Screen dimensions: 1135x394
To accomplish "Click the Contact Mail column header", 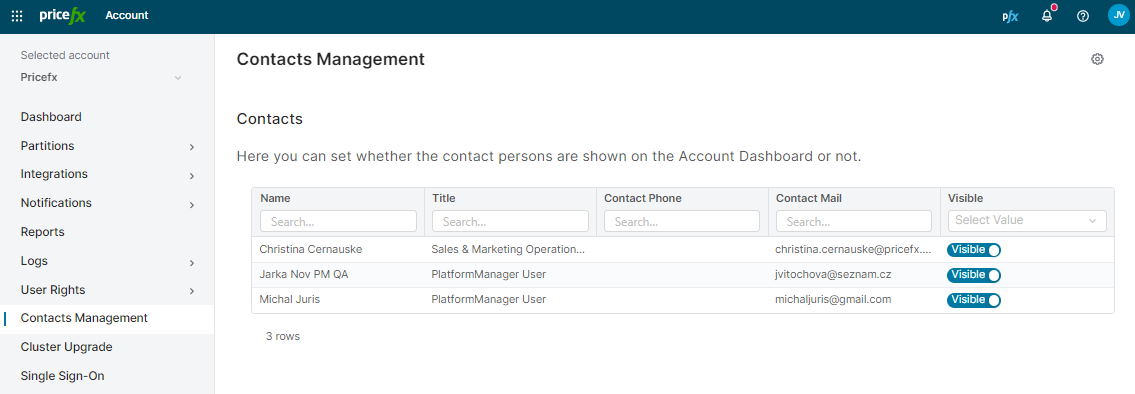I will 809,198.
